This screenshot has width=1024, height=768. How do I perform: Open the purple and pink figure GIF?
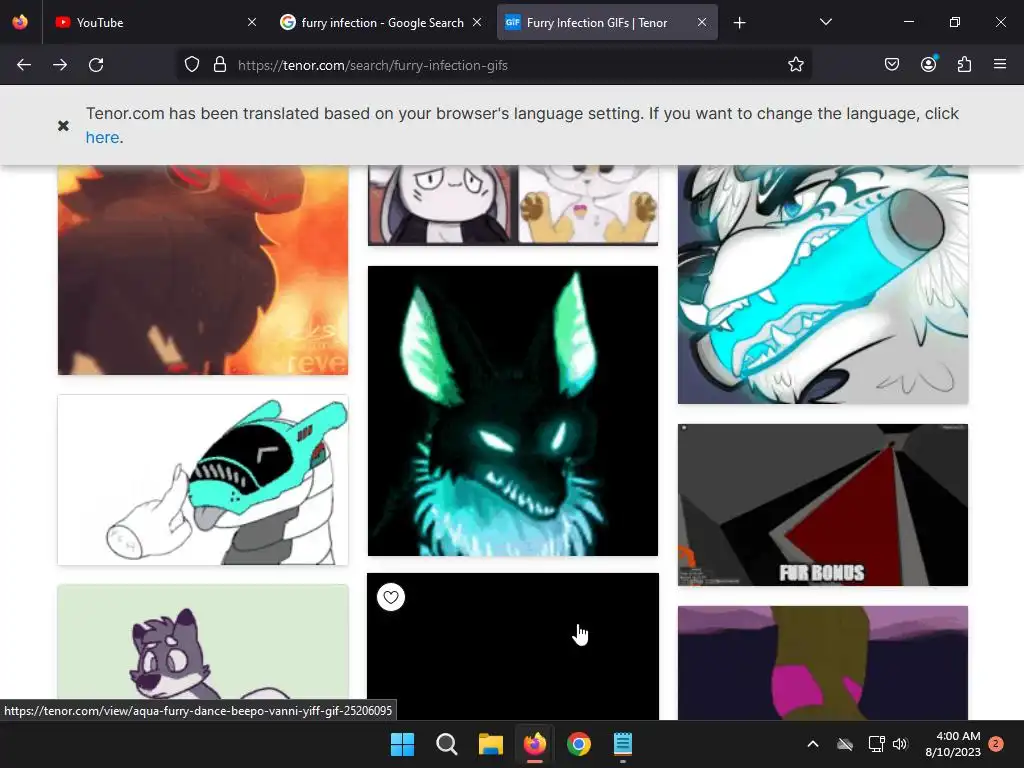pos(823,663)
